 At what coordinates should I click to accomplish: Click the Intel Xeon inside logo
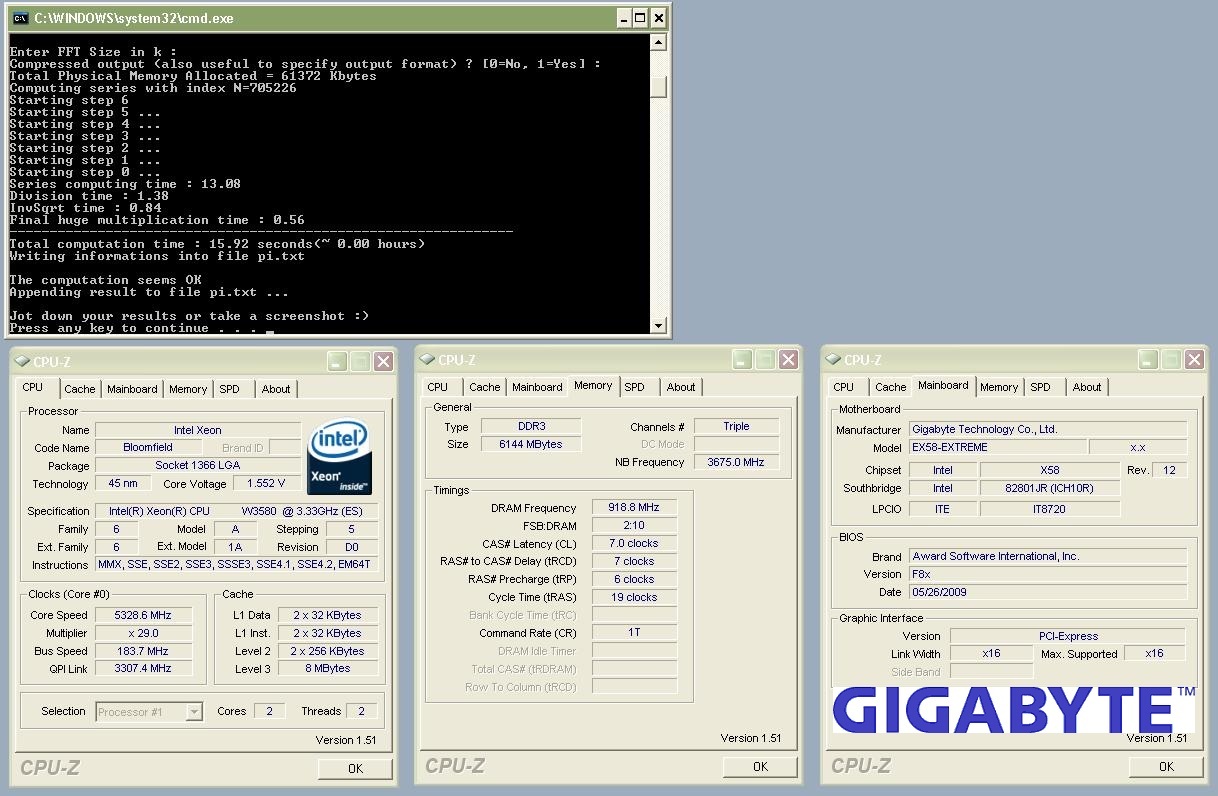click(340, 458)
